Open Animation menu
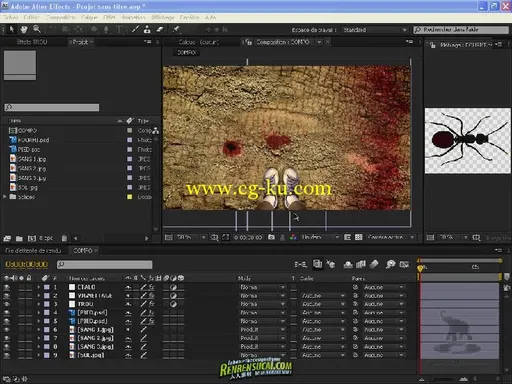The image size is (512, 384). click(x=133, y=17)
